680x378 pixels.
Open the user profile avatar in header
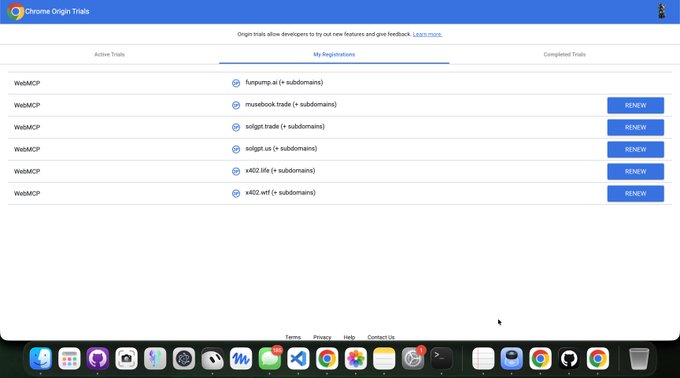662,11
